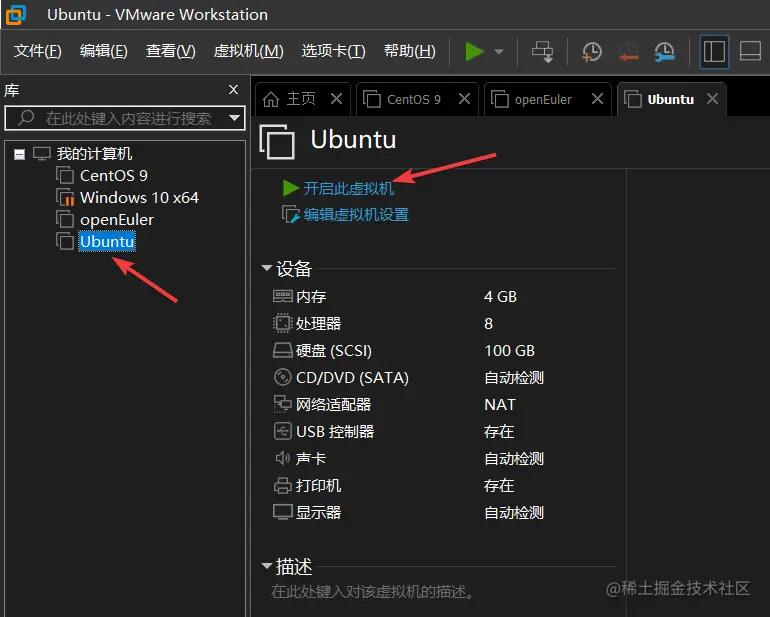Click the send Ctrl+Alt+Del toolbar icon
770x617 pixels.
click(x=543, y=52)
